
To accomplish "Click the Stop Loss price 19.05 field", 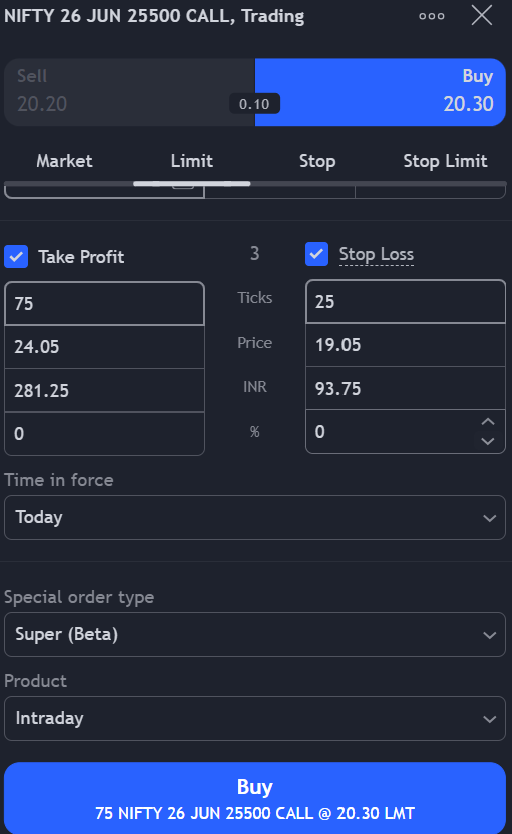I will point(405,345).
